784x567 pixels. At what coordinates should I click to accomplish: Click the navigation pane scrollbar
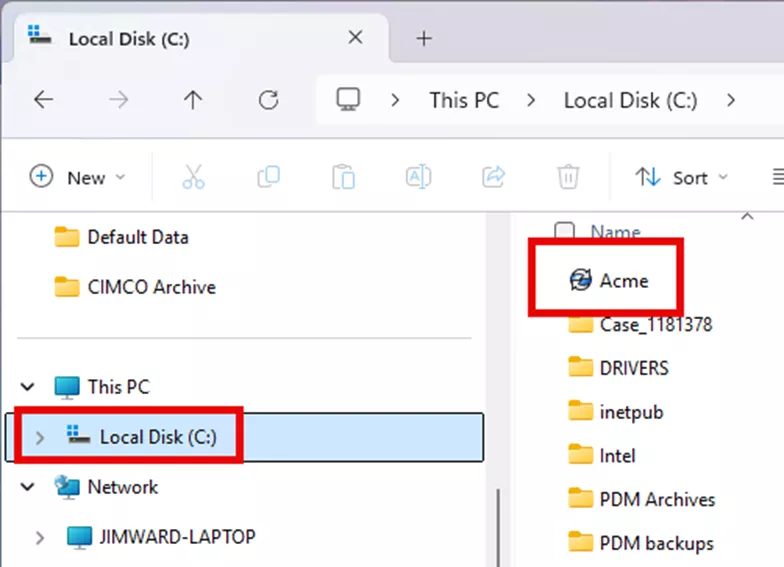point(498,528)
